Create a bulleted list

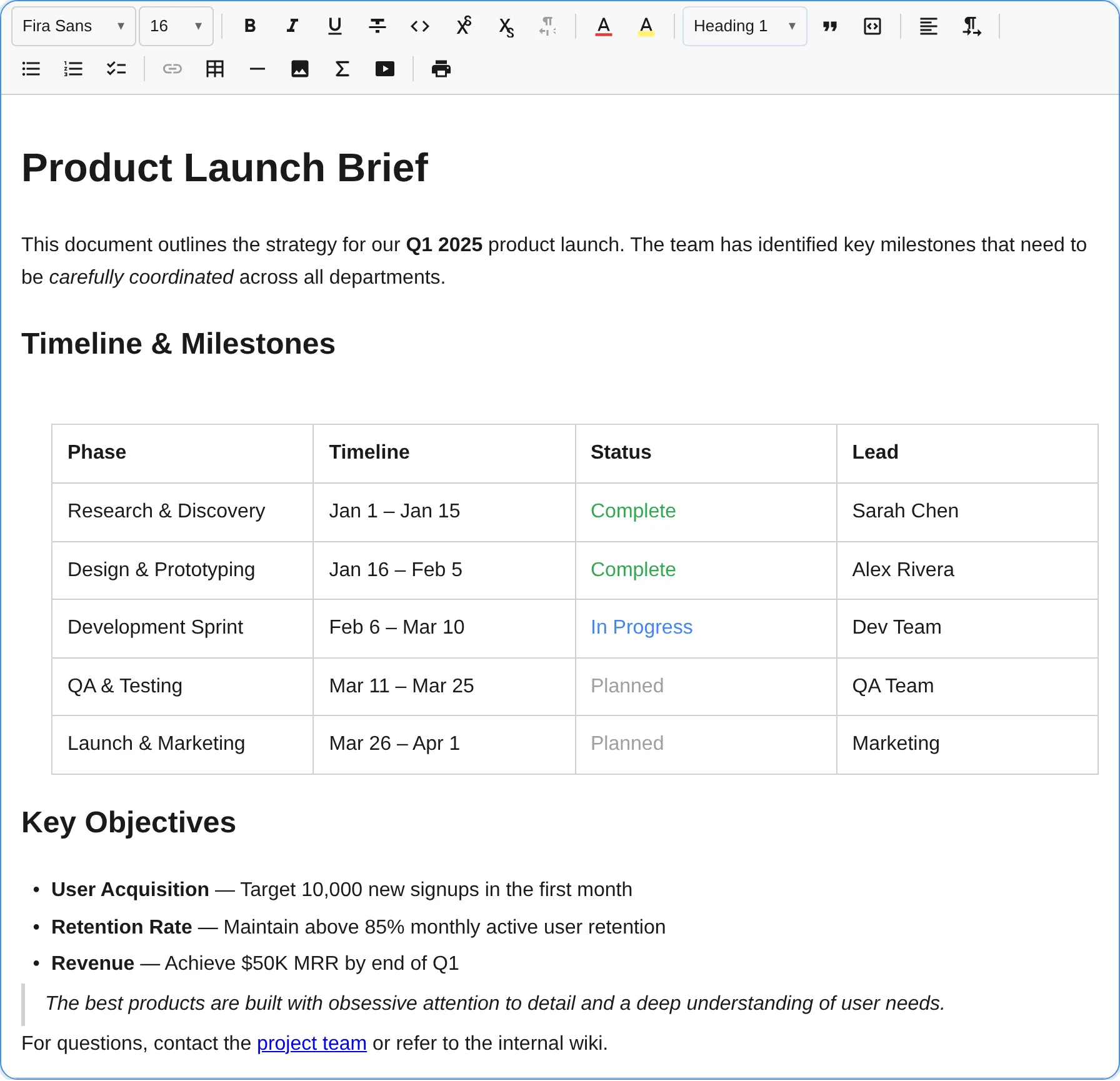click(x=31, y=69)
